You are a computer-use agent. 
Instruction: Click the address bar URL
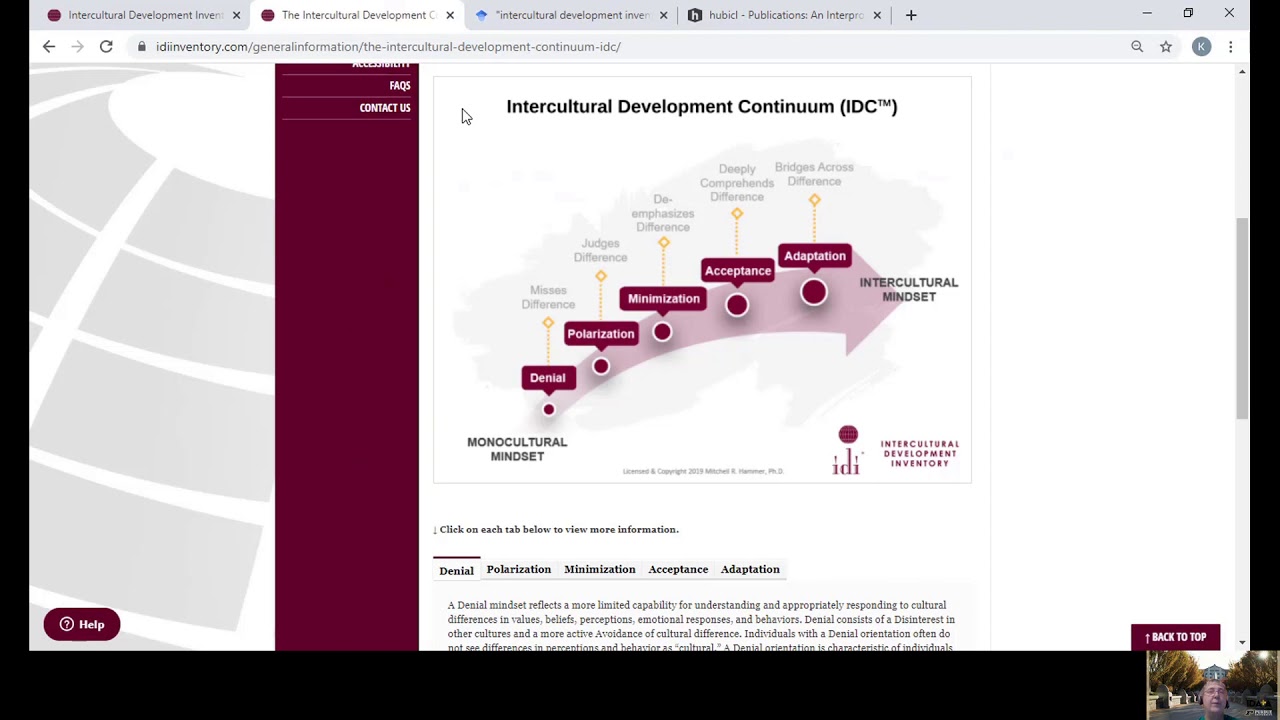coord(388,47)
